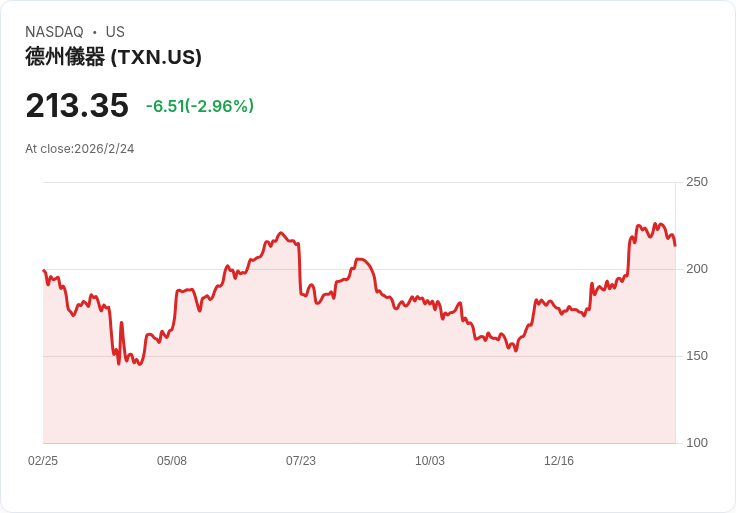The height and width of the screenshot is (513, 736).
Task: Click the NASDAQ exchange label
Action: 54,32
